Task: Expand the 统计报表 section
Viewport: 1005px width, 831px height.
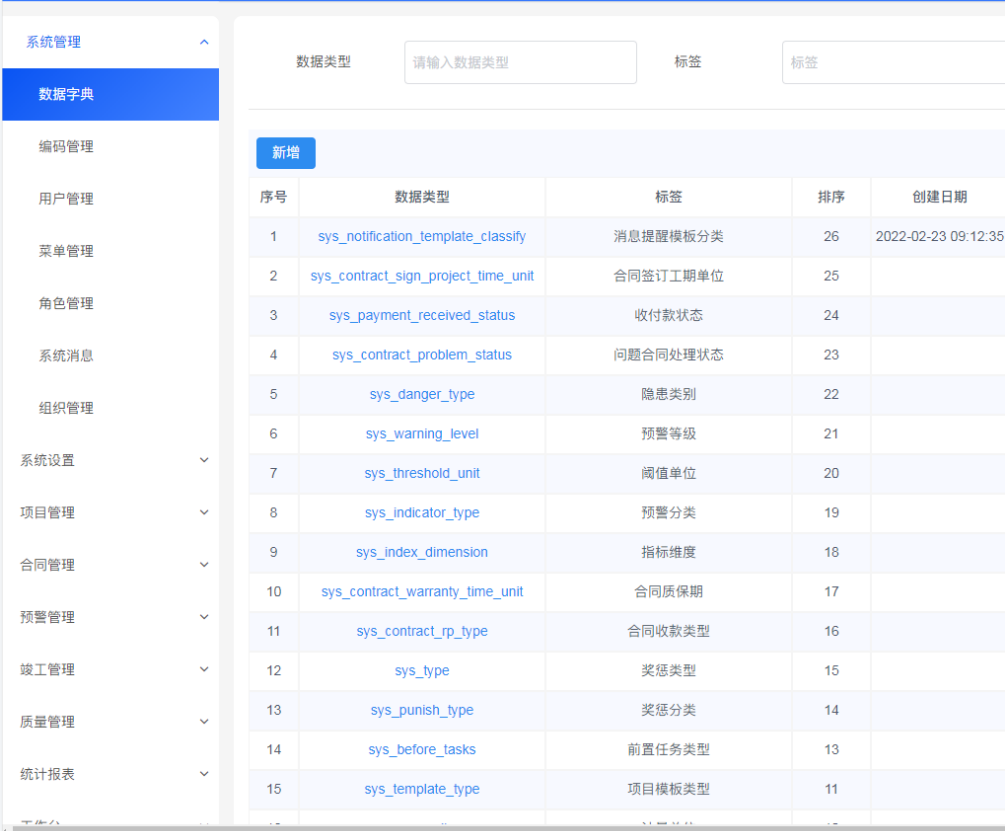Action: click(110, 774)
